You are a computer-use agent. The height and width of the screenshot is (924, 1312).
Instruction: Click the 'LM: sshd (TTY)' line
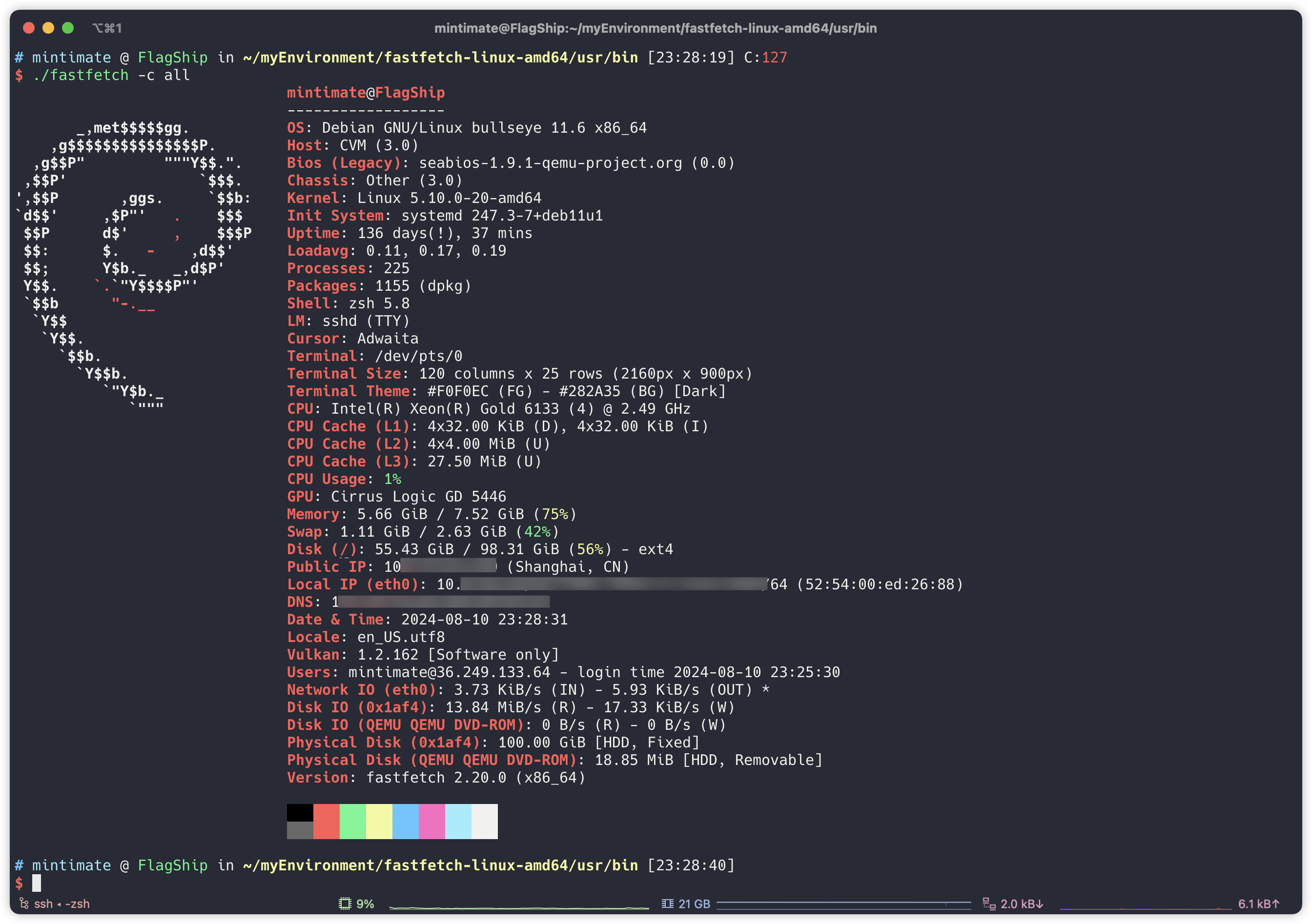pos(348,321)
